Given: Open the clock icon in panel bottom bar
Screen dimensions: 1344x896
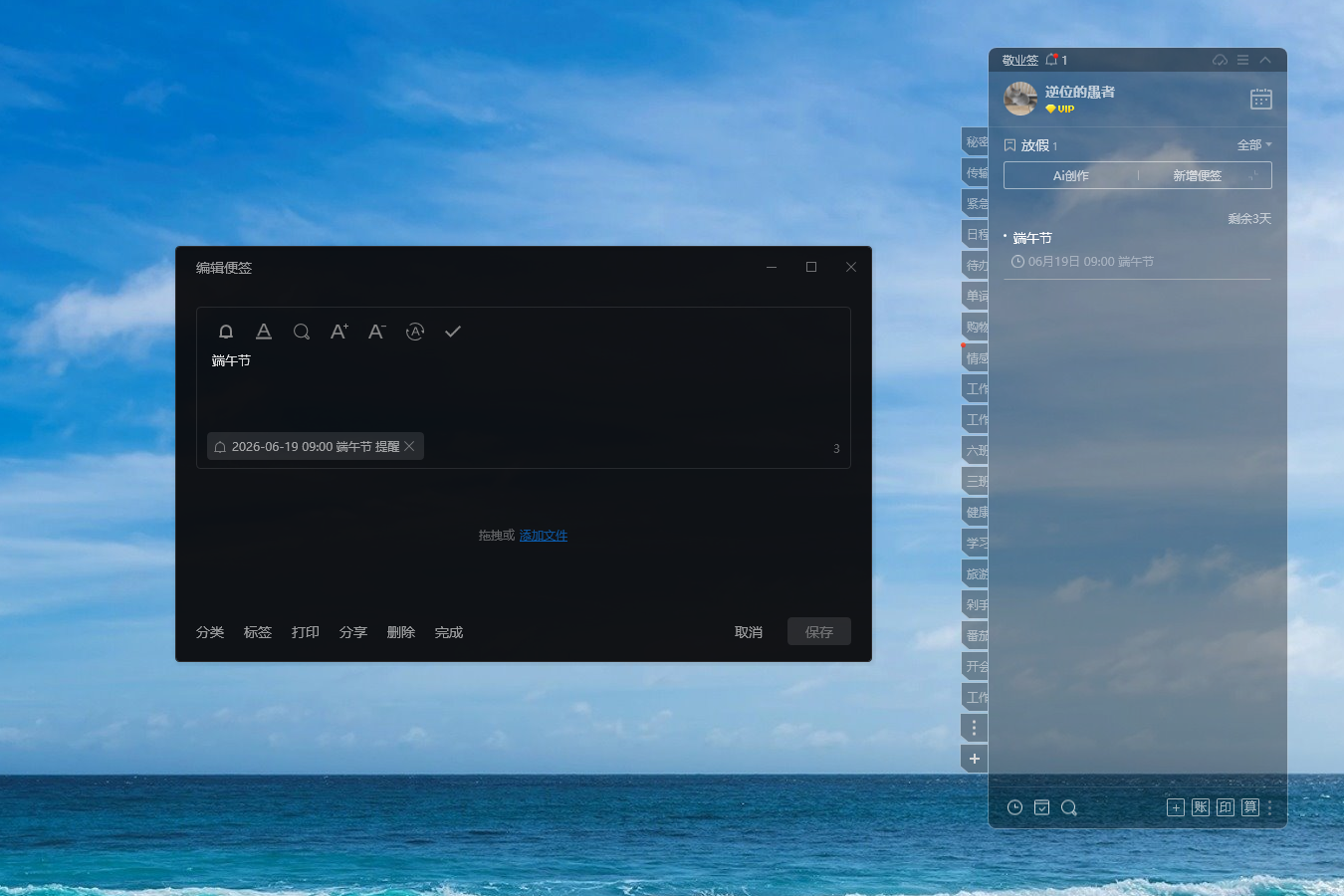Looking at the screenshot, I should coord(1014,807).
